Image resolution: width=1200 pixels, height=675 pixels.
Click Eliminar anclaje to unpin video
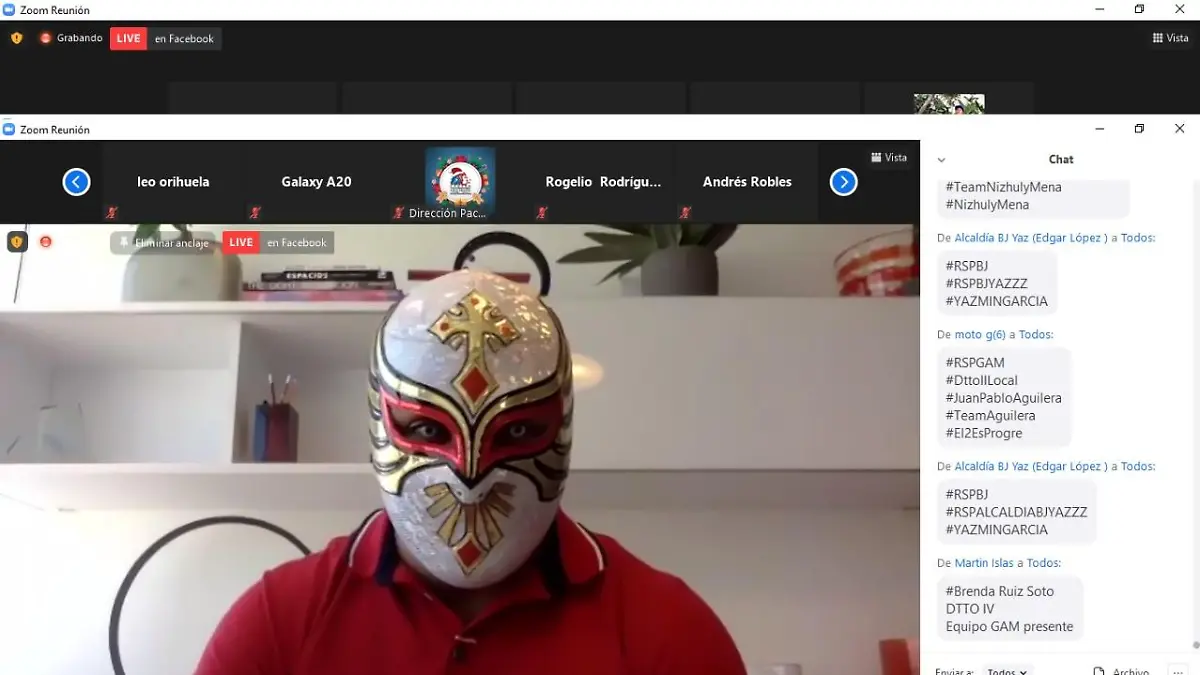tap(163, 243)
